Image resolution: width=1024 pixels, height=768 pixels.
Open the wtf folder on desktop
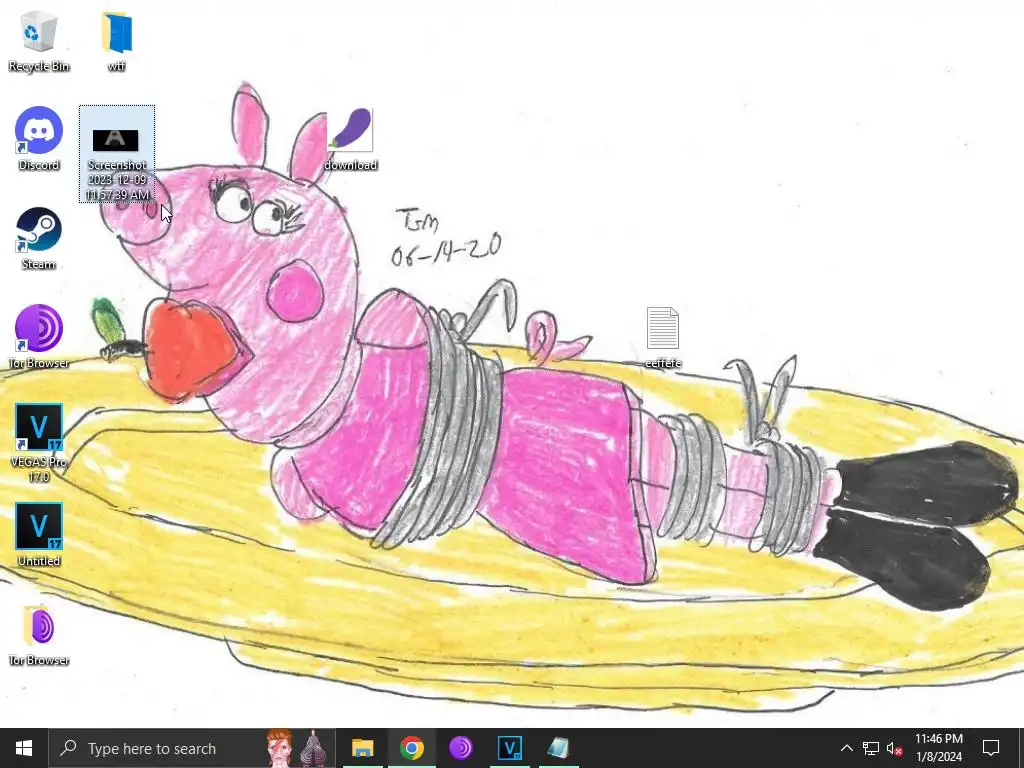[x=116, y=40]
